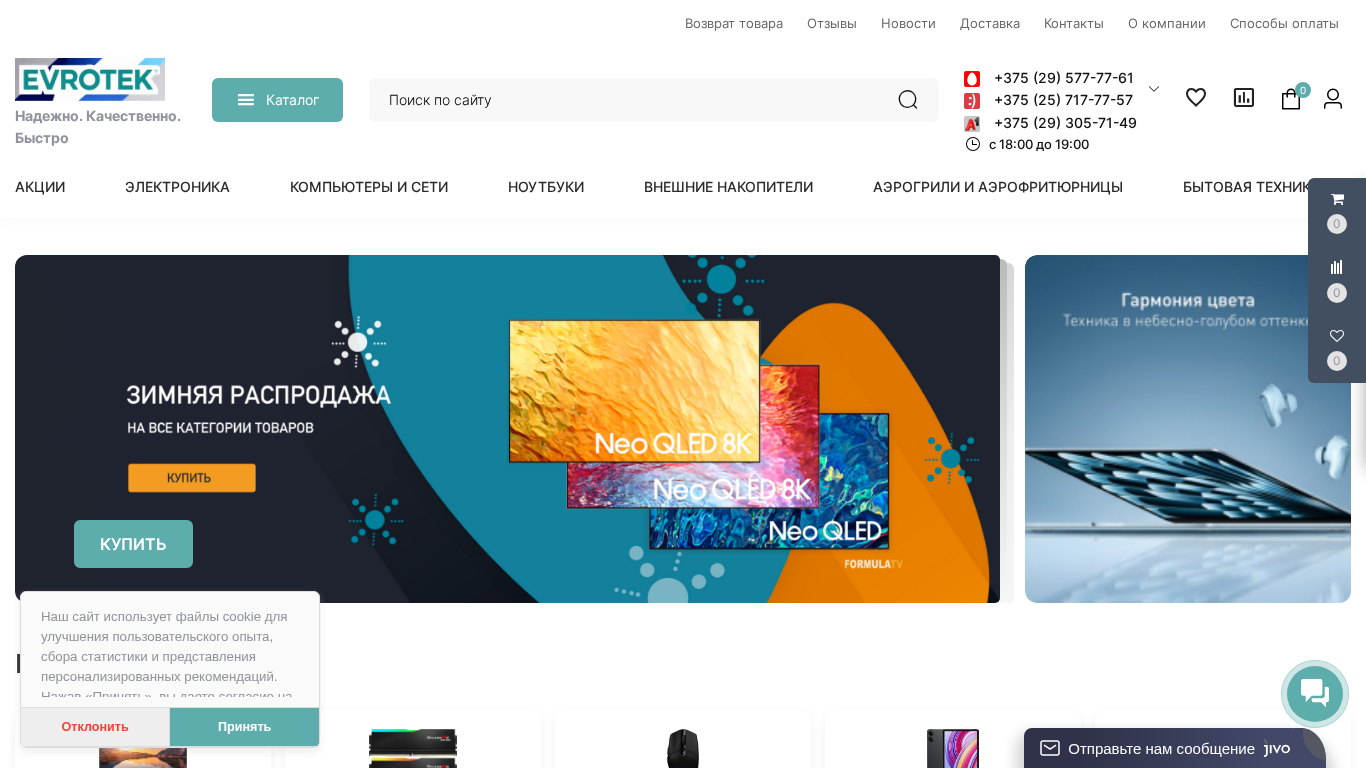Click the compare icon in side panel
Image resolution: width=1366 pixels, height=768 pixels.
point(1337,267)
